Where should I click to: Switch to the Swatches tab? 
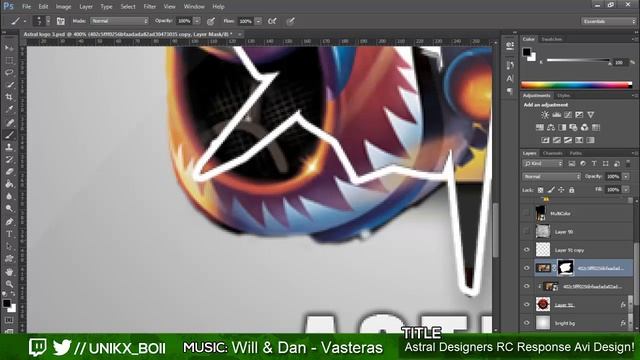[551, 39]
